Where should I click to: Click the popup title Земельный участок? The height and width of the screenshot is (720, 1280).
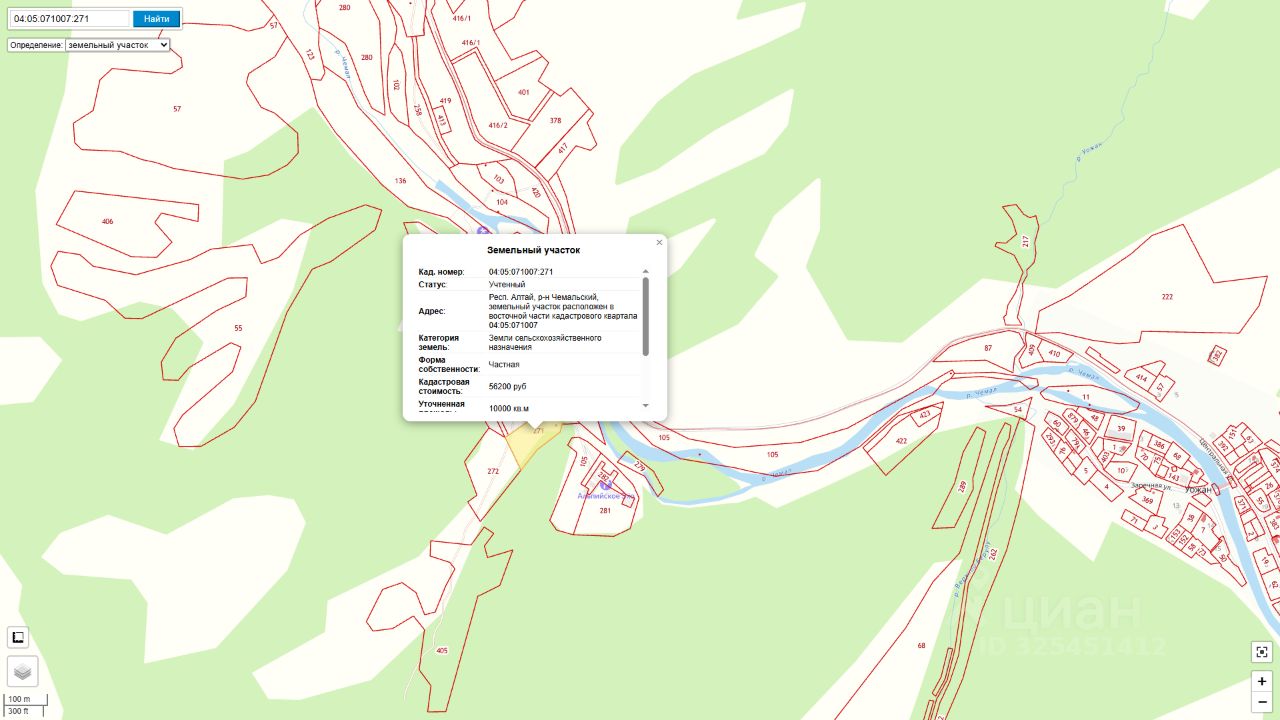(533, 250)
